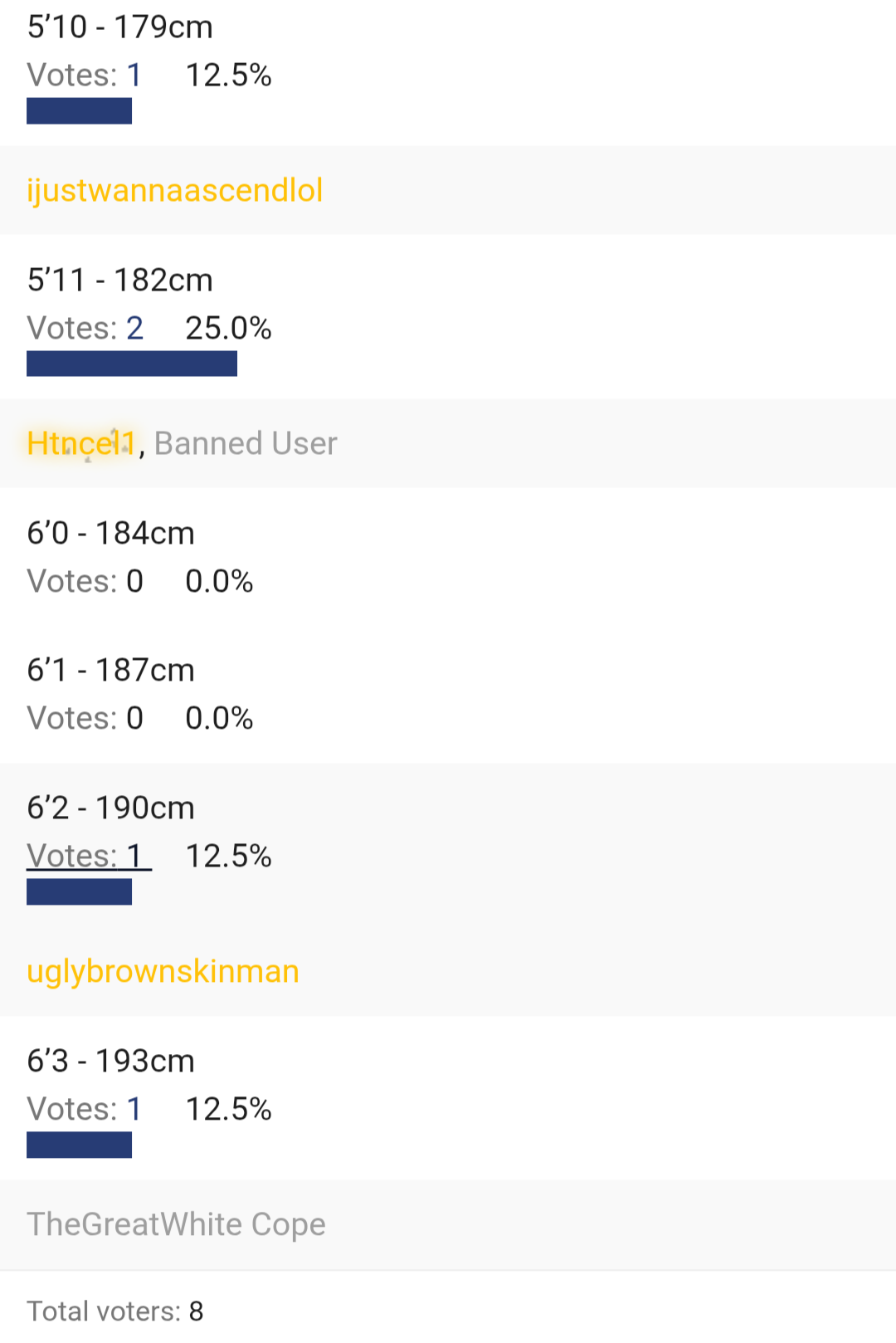
Task: Click the Htncel1 username link
Action: click(x=80, y=443)
